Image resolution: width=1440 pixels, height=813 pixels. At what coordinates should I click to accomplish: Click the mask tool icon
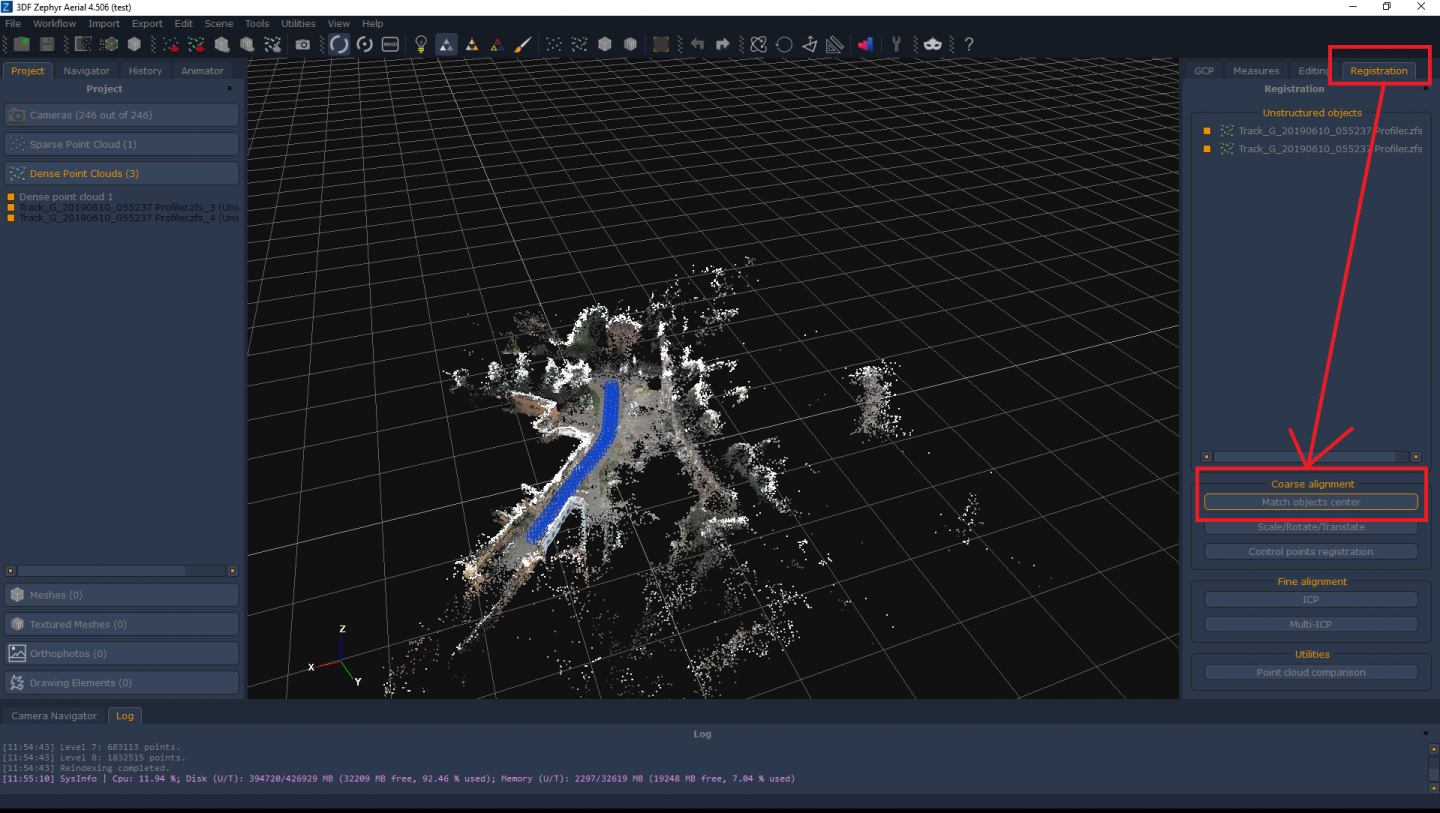[932, 44]
